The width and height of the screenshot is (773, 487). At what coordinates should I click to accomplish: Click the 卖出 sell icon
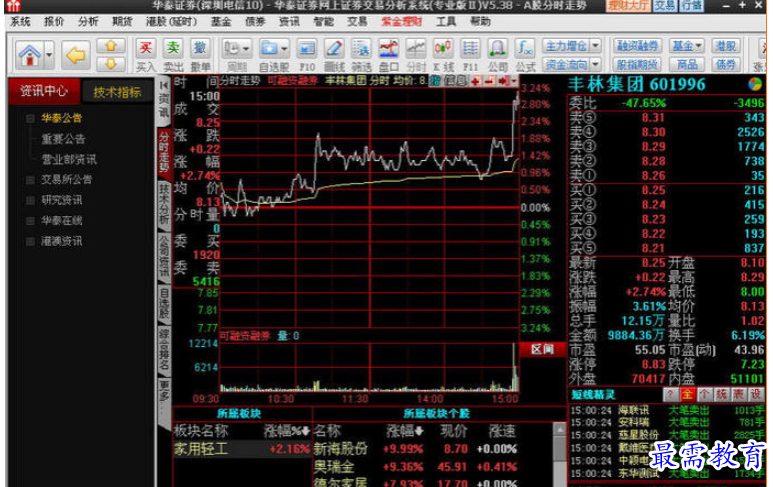point(173,48)
